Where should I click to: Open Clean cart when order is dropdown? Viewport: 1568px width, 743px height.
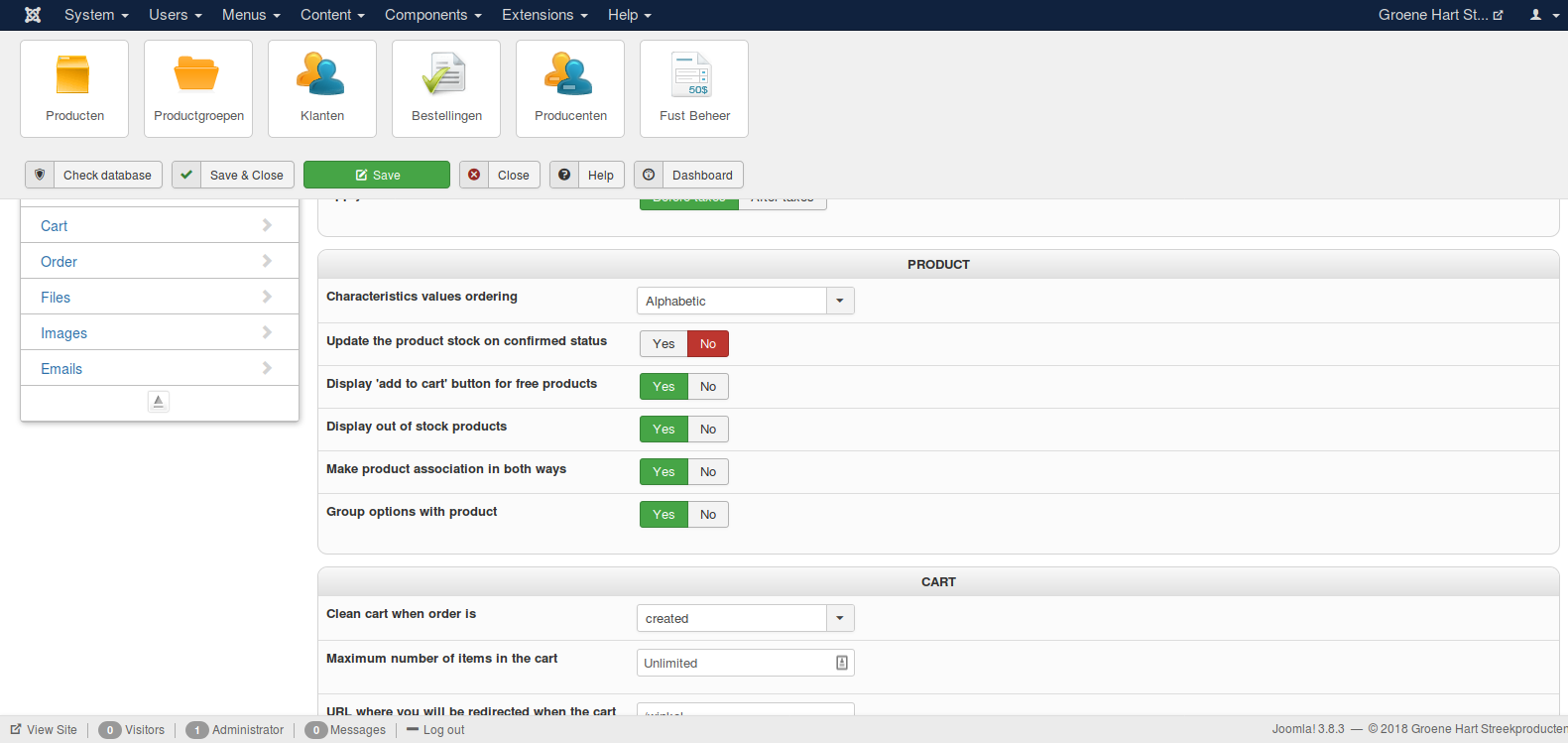click(745, 618)
